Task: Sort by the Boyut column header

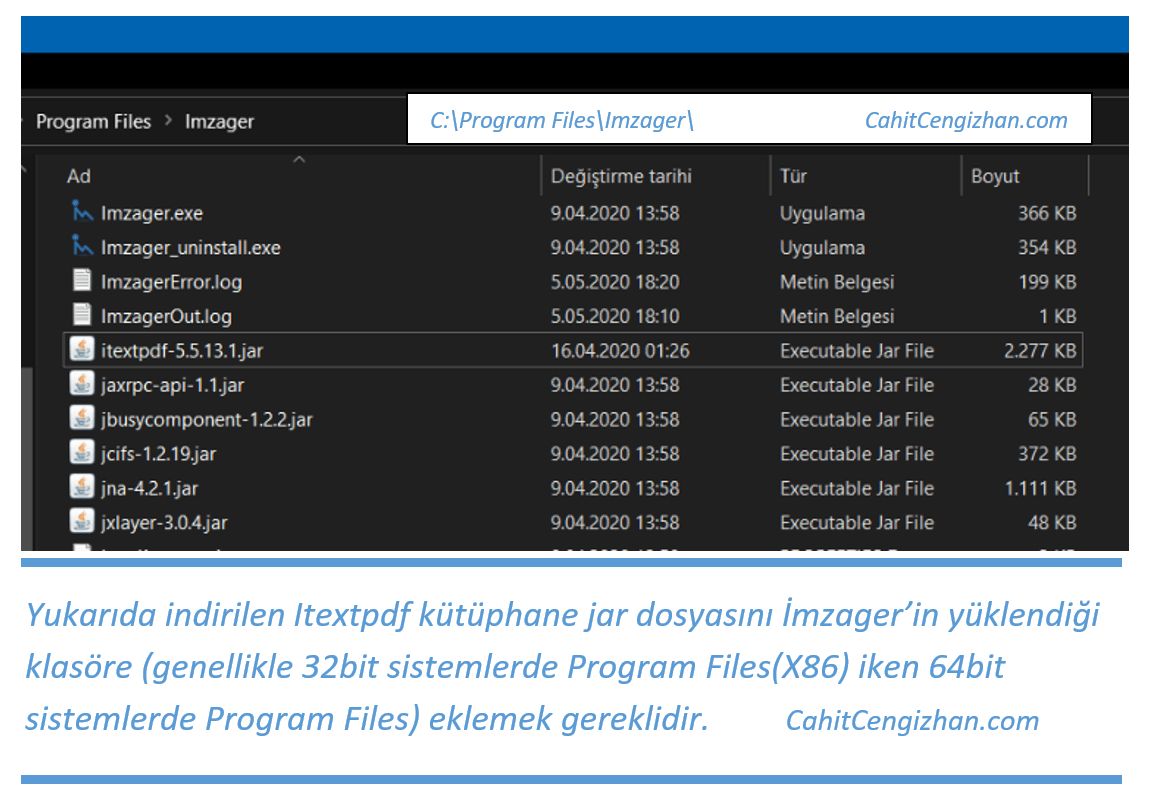Action: point(994,177)
